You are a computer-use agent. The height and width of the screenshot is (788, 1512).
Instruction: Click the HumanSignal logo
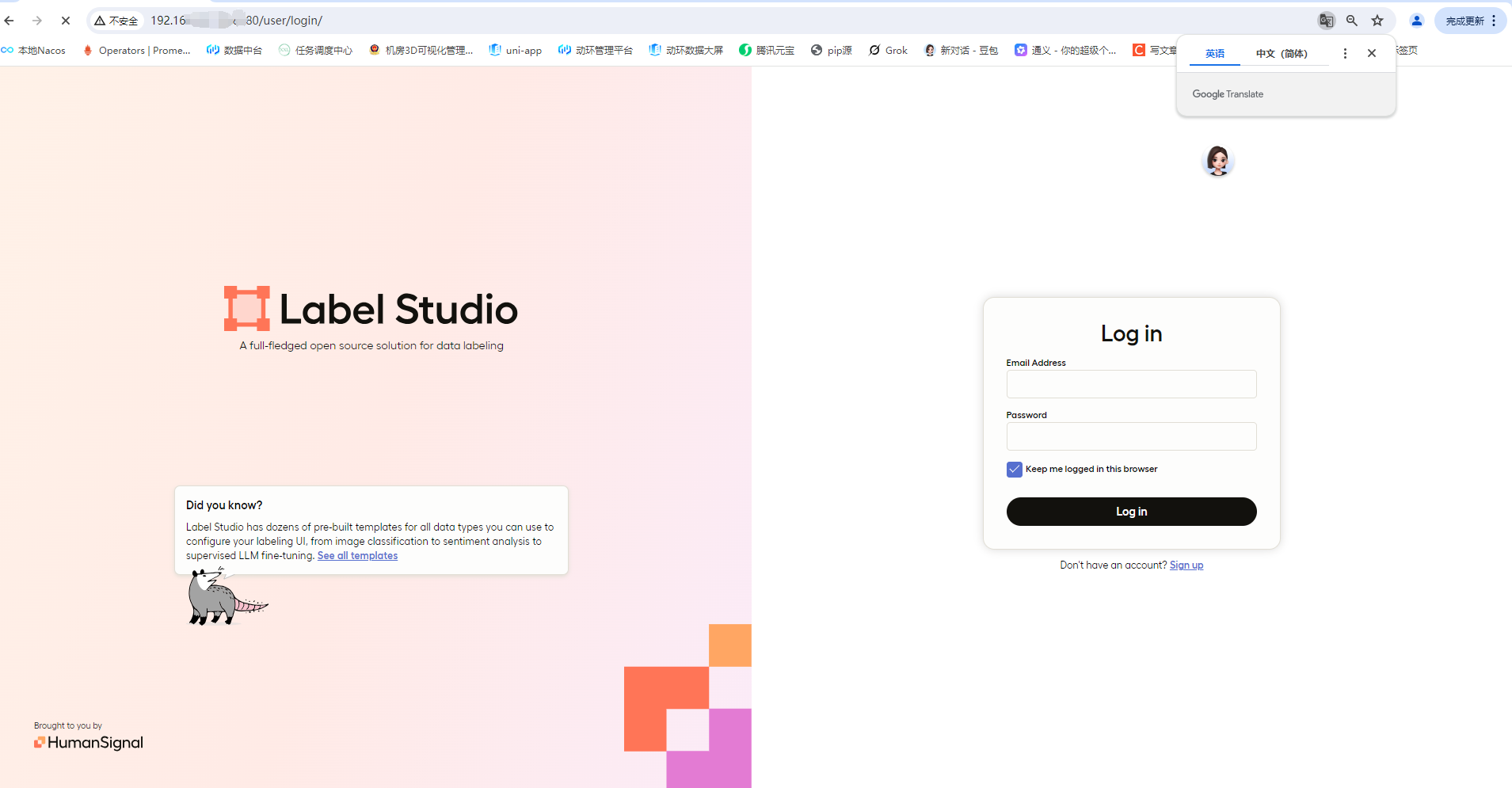(89, 742)
